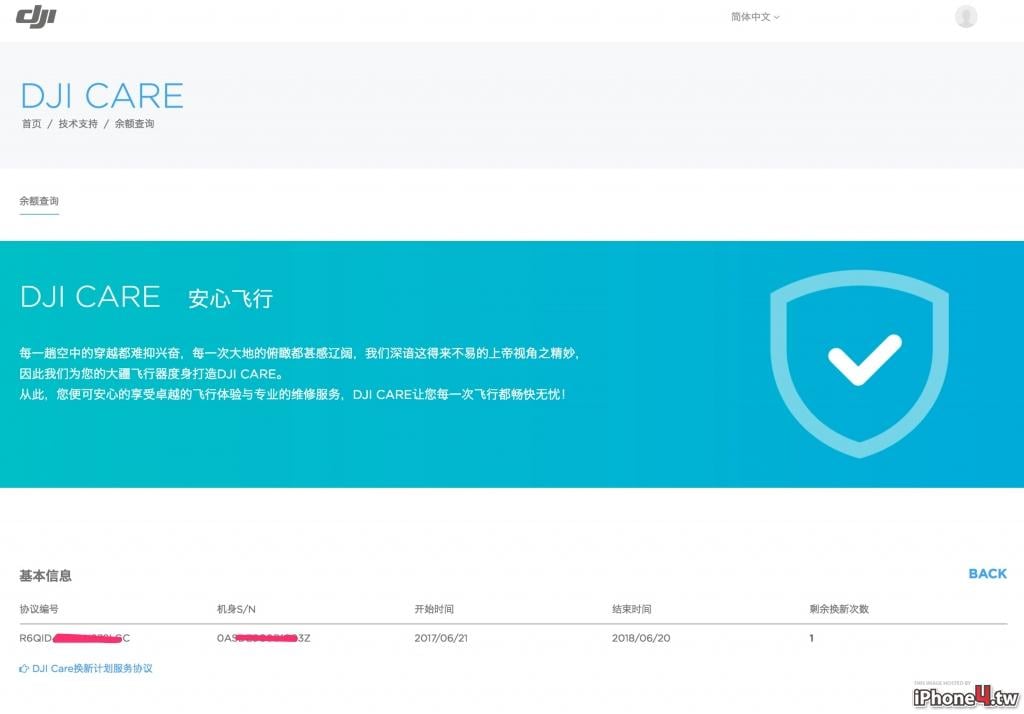Click the agreement number starting R6QID
The image size is (1024, 714).
(74, 638)
